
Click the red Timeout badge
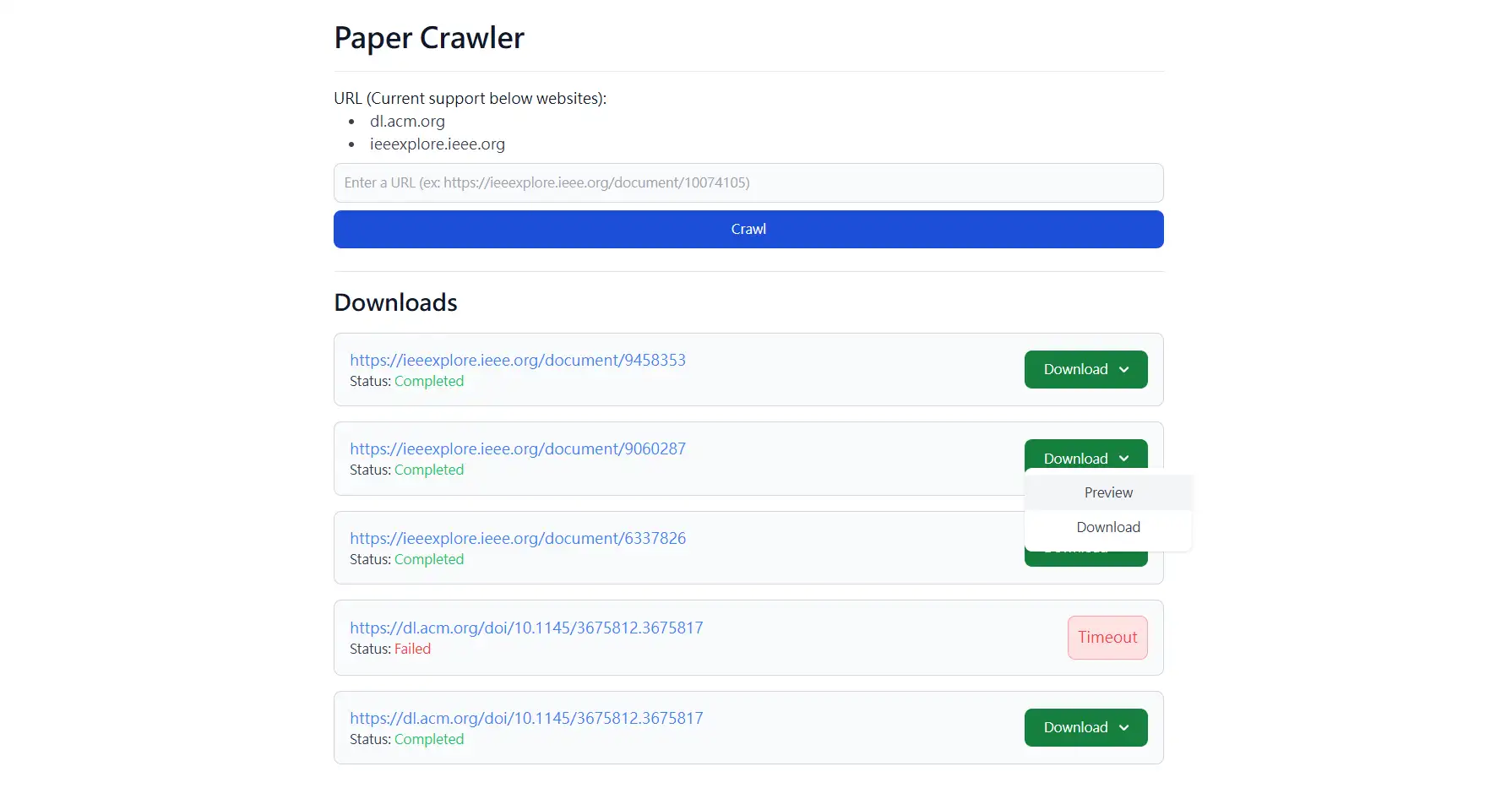pos(1107,638)
